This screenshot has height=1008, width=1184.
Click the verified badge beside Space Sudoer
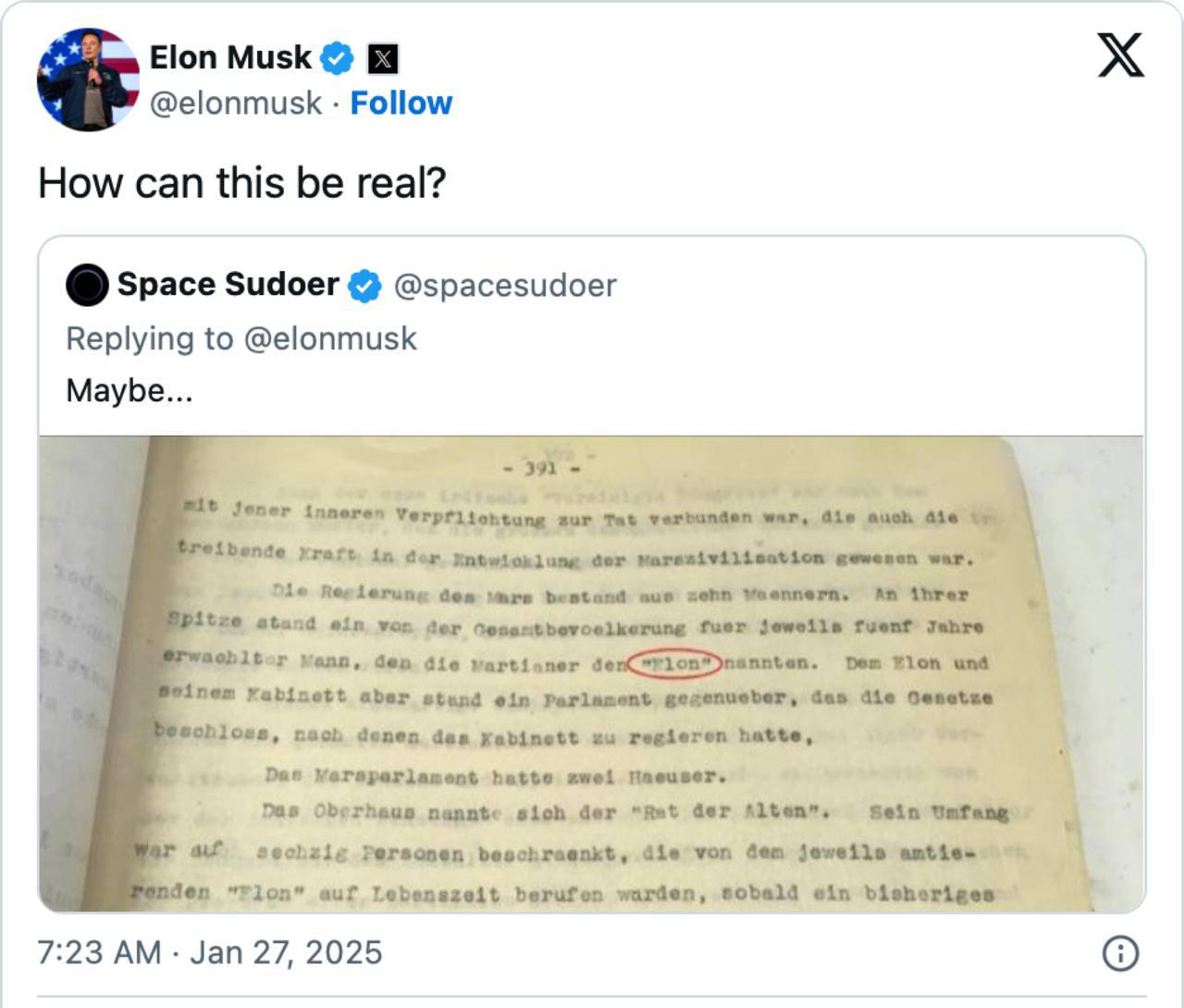(364, 286)
